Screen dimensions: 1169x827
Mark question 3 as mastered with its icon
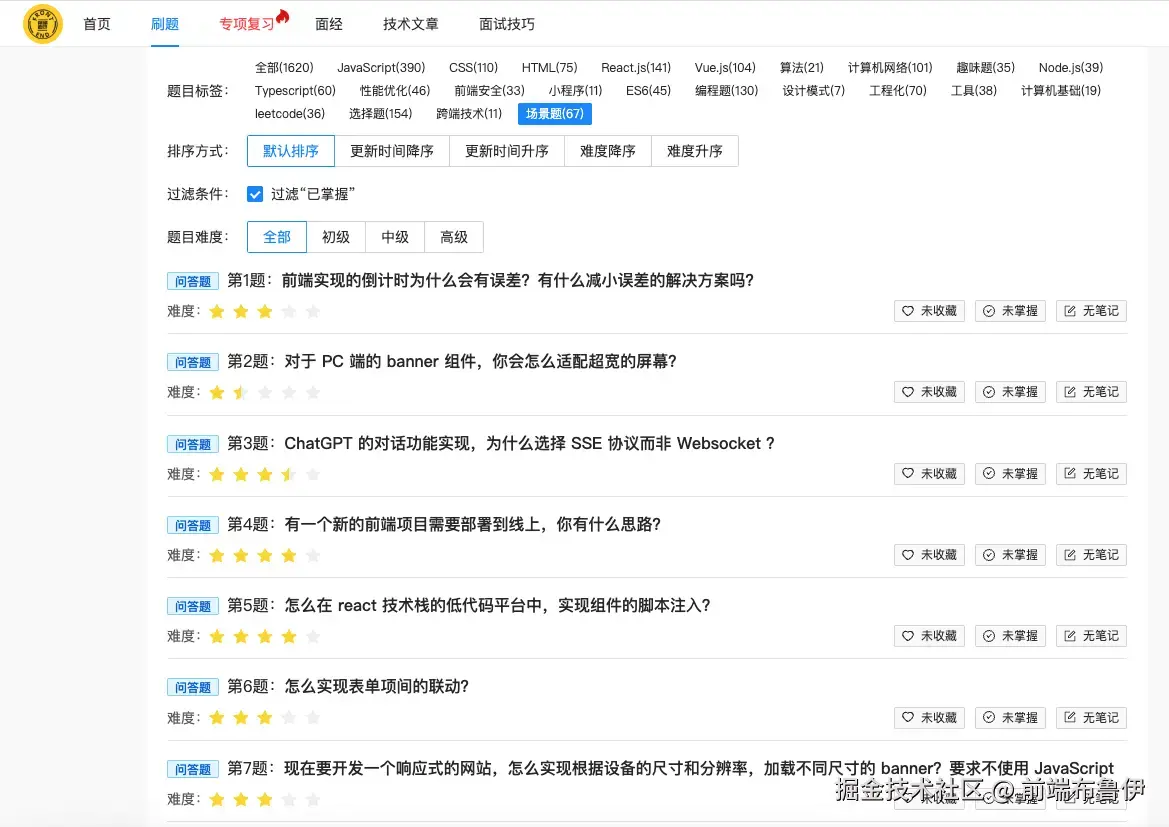[989, 473]
